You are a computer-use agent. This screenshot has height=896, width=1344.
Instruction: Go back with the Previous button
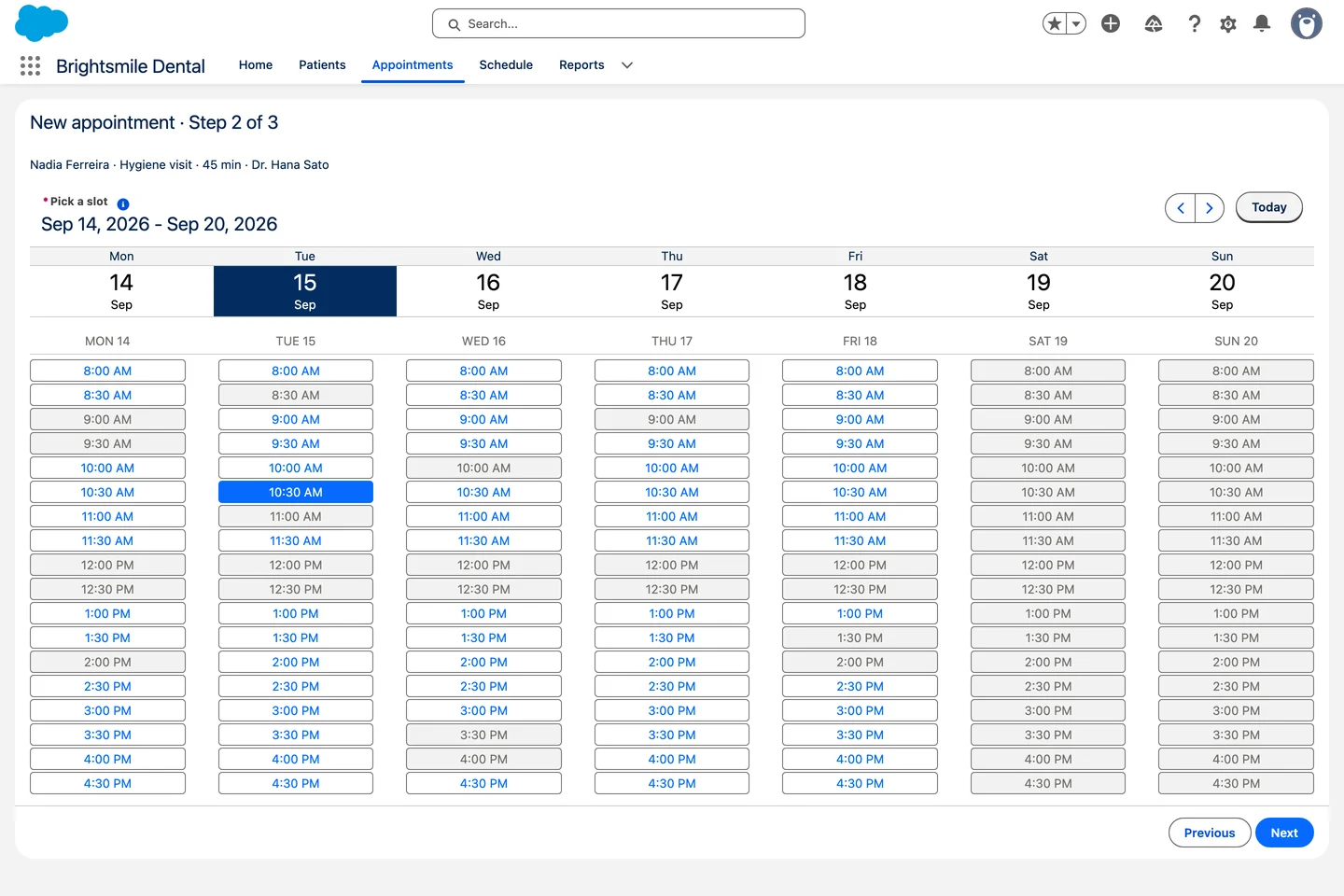(1210, 833)
